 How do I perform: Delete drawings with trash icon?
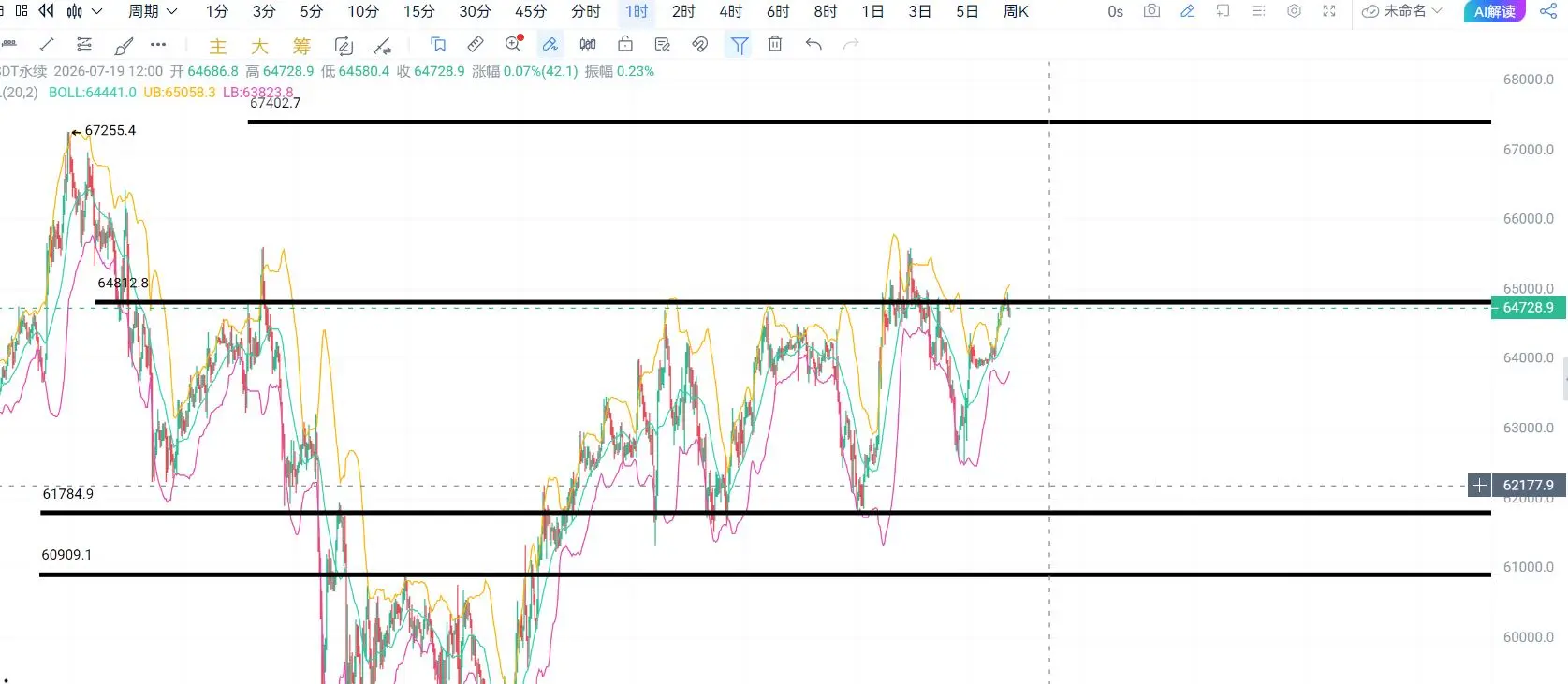click(775, 44)
